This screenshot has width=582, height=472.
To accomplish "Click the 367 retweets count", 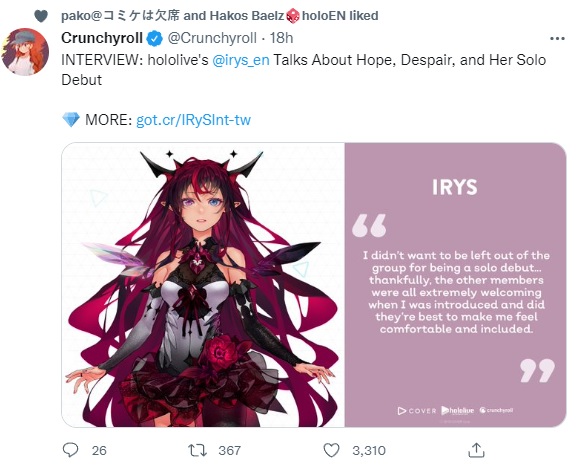I will click(230, 450).
